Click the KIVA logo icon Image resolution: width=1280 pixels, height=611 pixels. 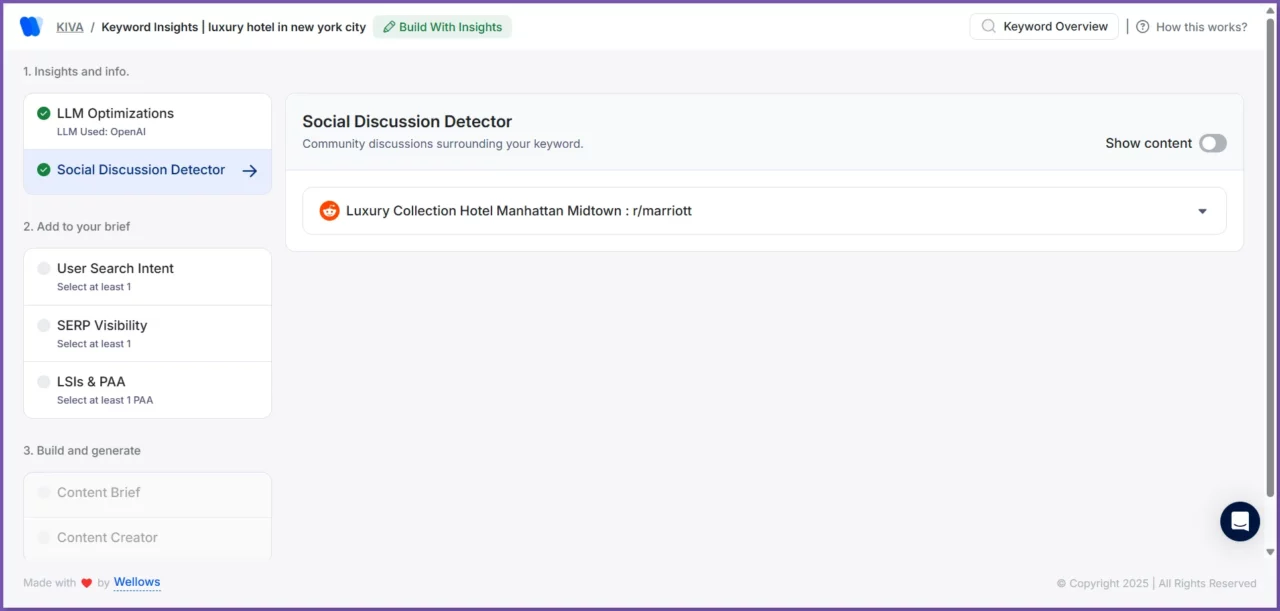30,26
